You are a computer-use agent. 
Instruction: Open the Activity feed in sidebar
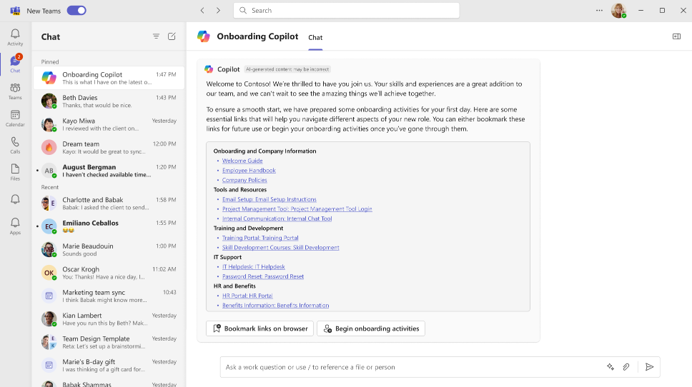[x=15, y=37]
